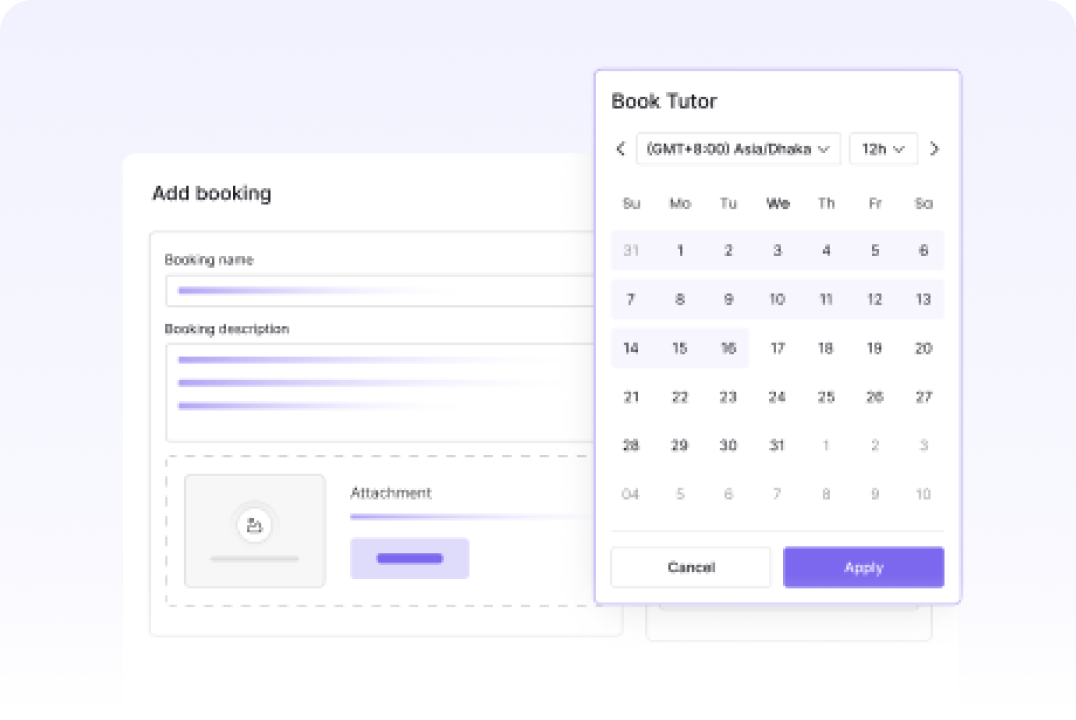Viewport: 1076px width, 720px height.
Task: Select date 30 on the calendar
Action: [728, 445]
